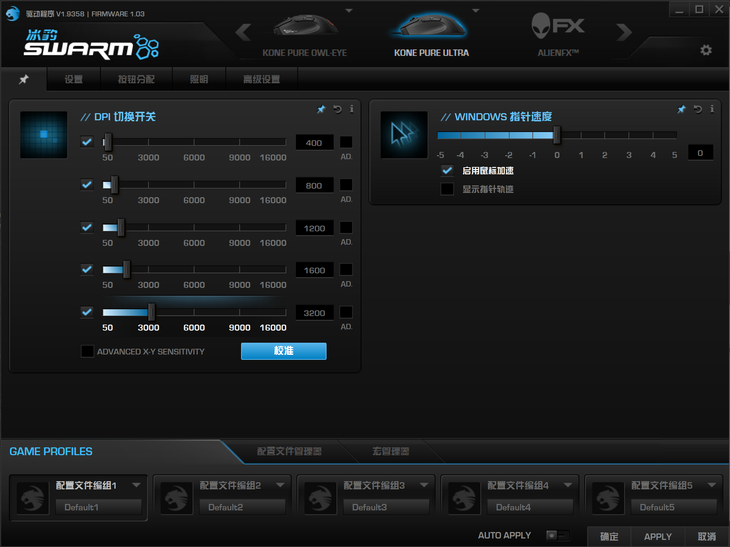The image size is (730, 547).
Task: Show info for Windows pointer speed panel
Action: pyautogui.click(x=712, y=109)
